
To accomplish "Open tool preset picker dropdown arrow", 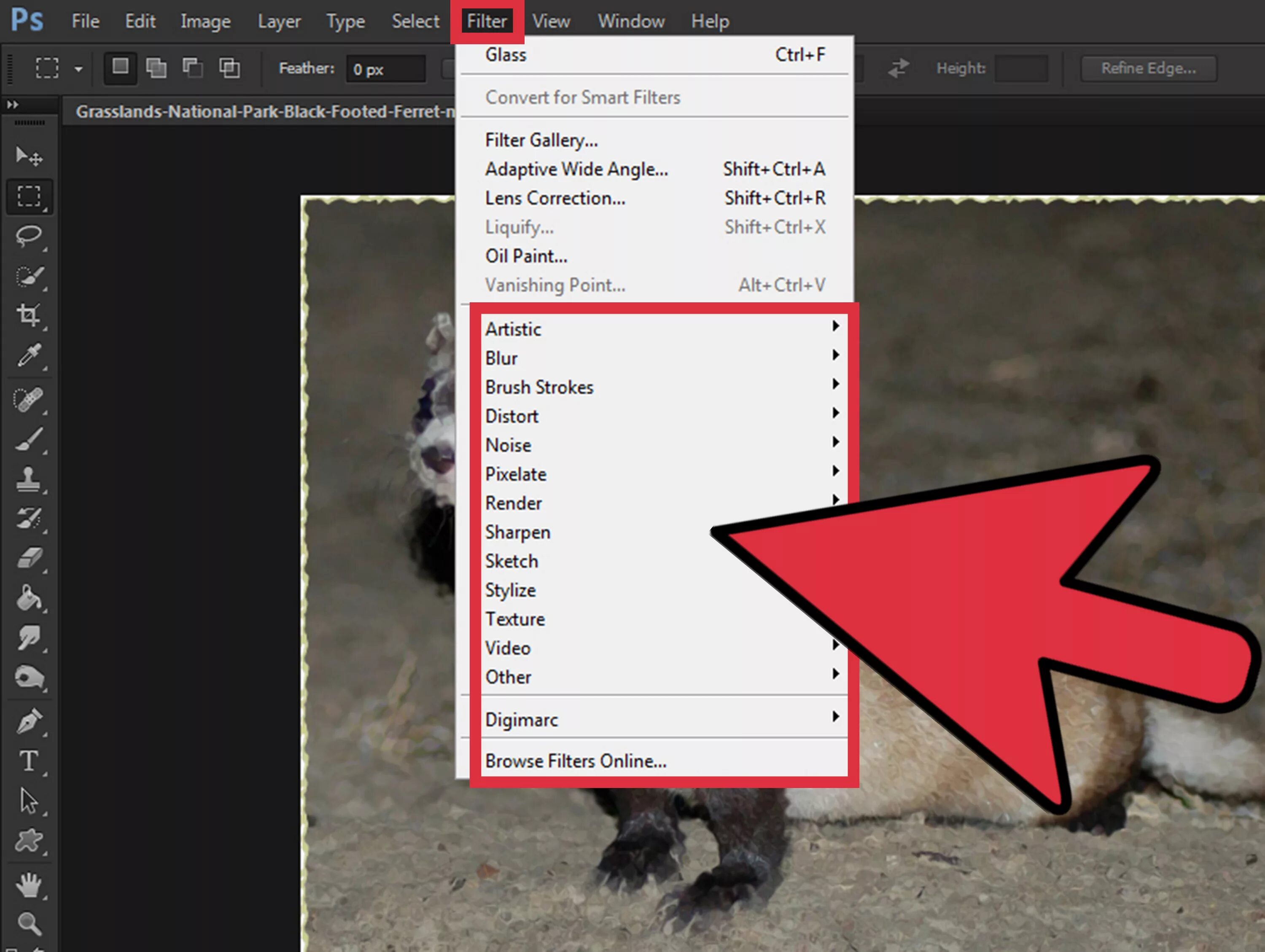I will [78, 69].
